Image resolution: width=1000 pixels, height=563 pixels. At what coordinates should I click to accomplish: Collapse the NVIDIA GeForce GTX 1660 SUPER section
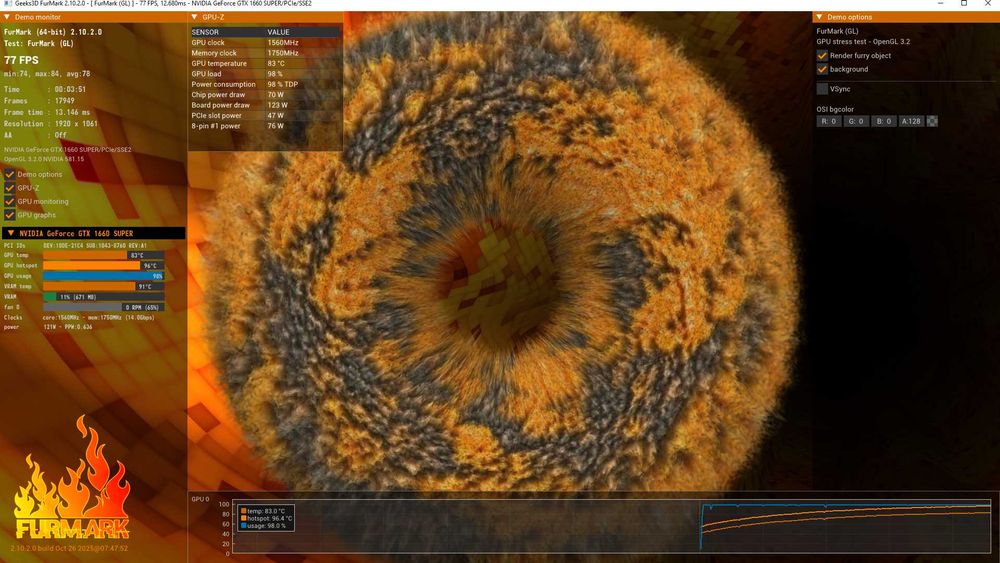[x=11, y=233]
